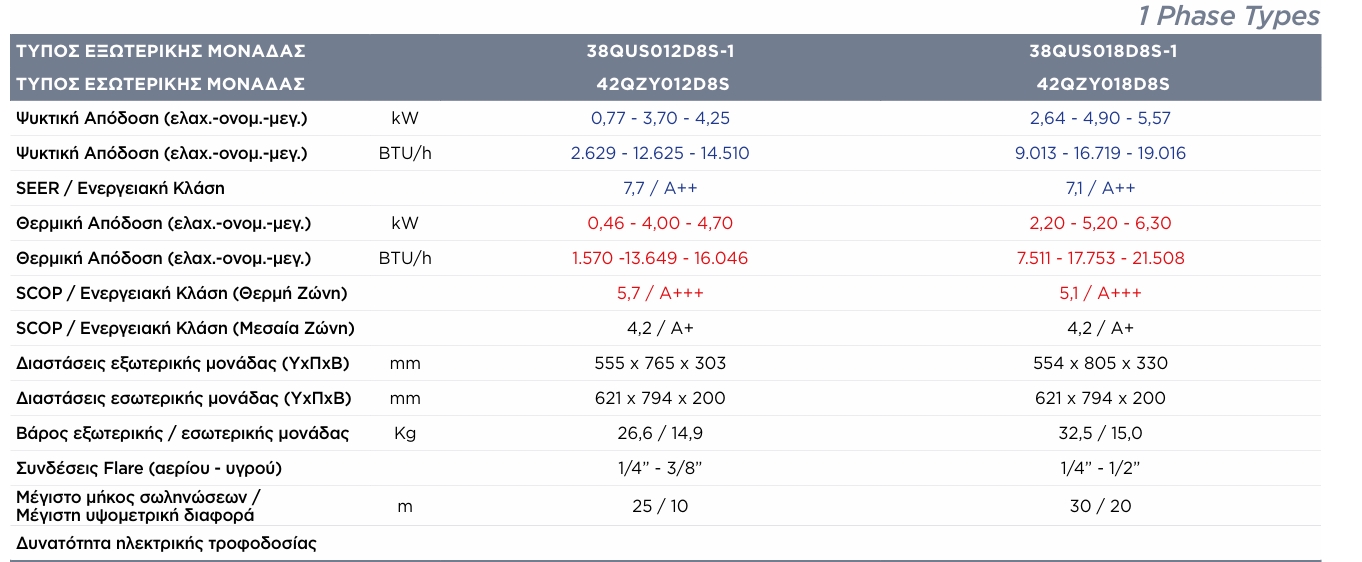The width and height of the screenshot is (1362, 562).
Task: Click the 'ΤΥΠΟΣ ΕΞΩΤΕΡΙΚΗΣ ΜΟΝΑΔΑΣ' header label
Action: pyautogui.click(x=161, y=51)
